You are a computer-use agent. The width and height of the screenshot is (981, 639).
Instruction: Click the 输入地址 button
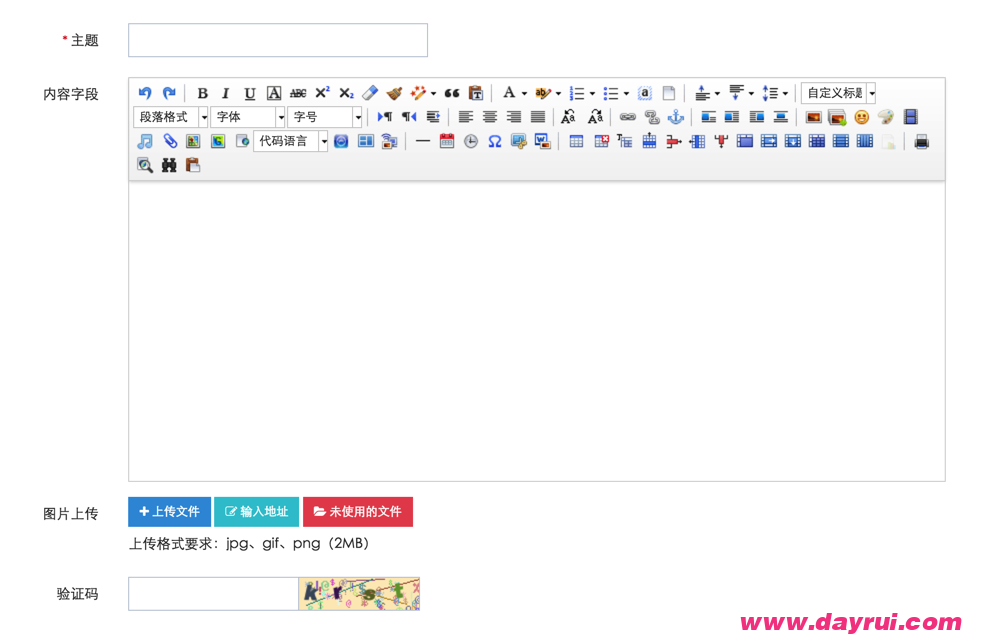[x=257, y=512]
